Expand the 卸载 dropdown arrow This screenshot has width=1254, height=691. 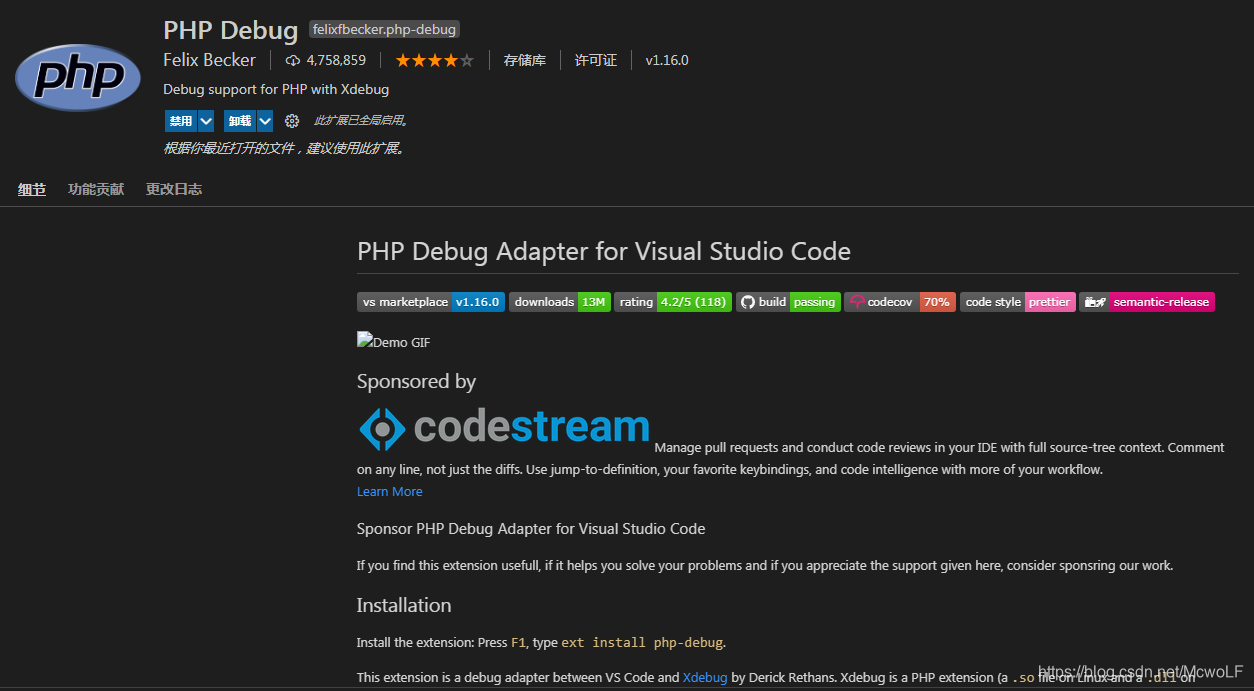tap(265, 121)
